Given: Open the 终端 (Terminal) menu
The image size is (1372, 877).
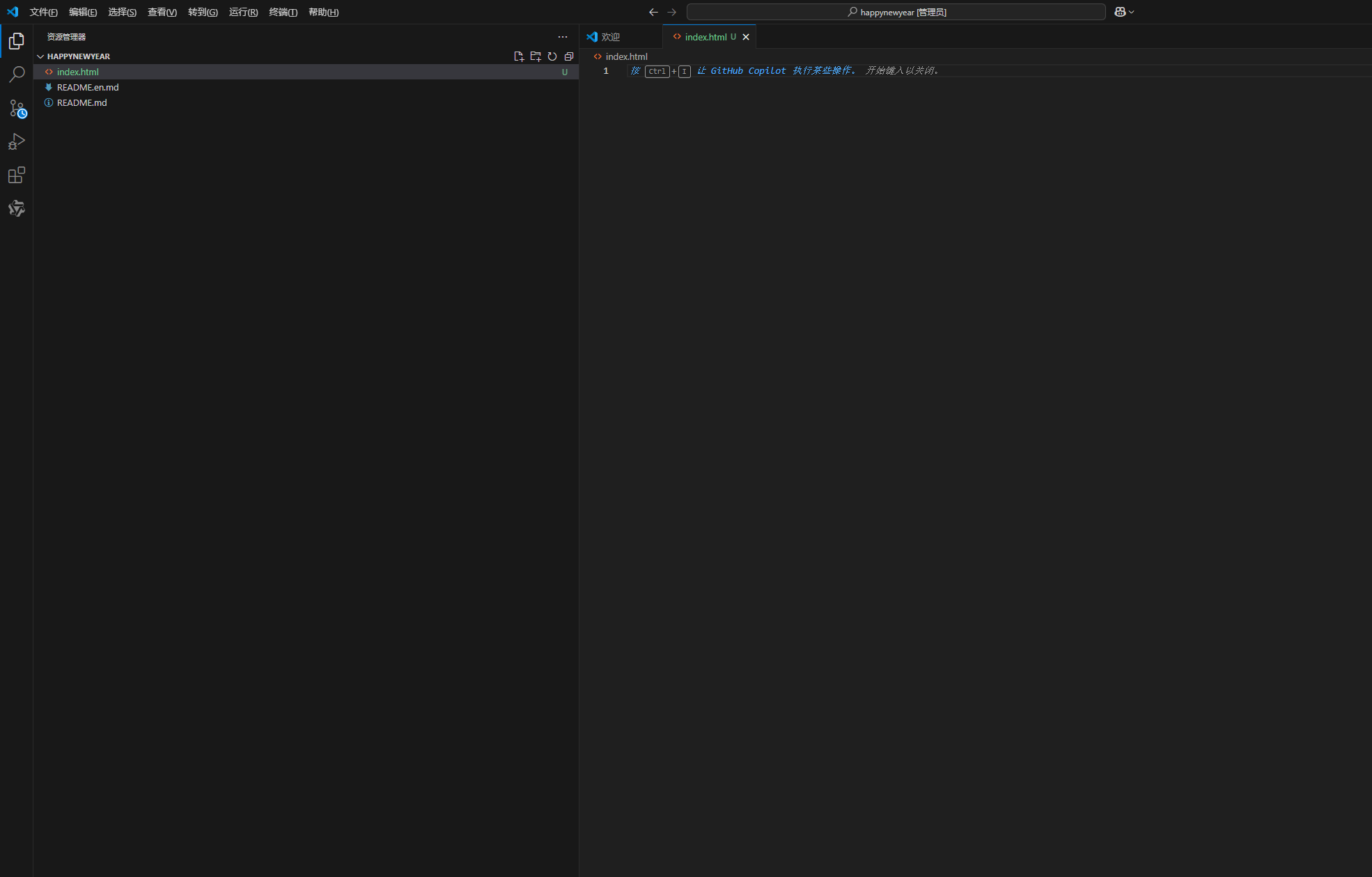Looking at the screenshot, I should coord(283,12).
